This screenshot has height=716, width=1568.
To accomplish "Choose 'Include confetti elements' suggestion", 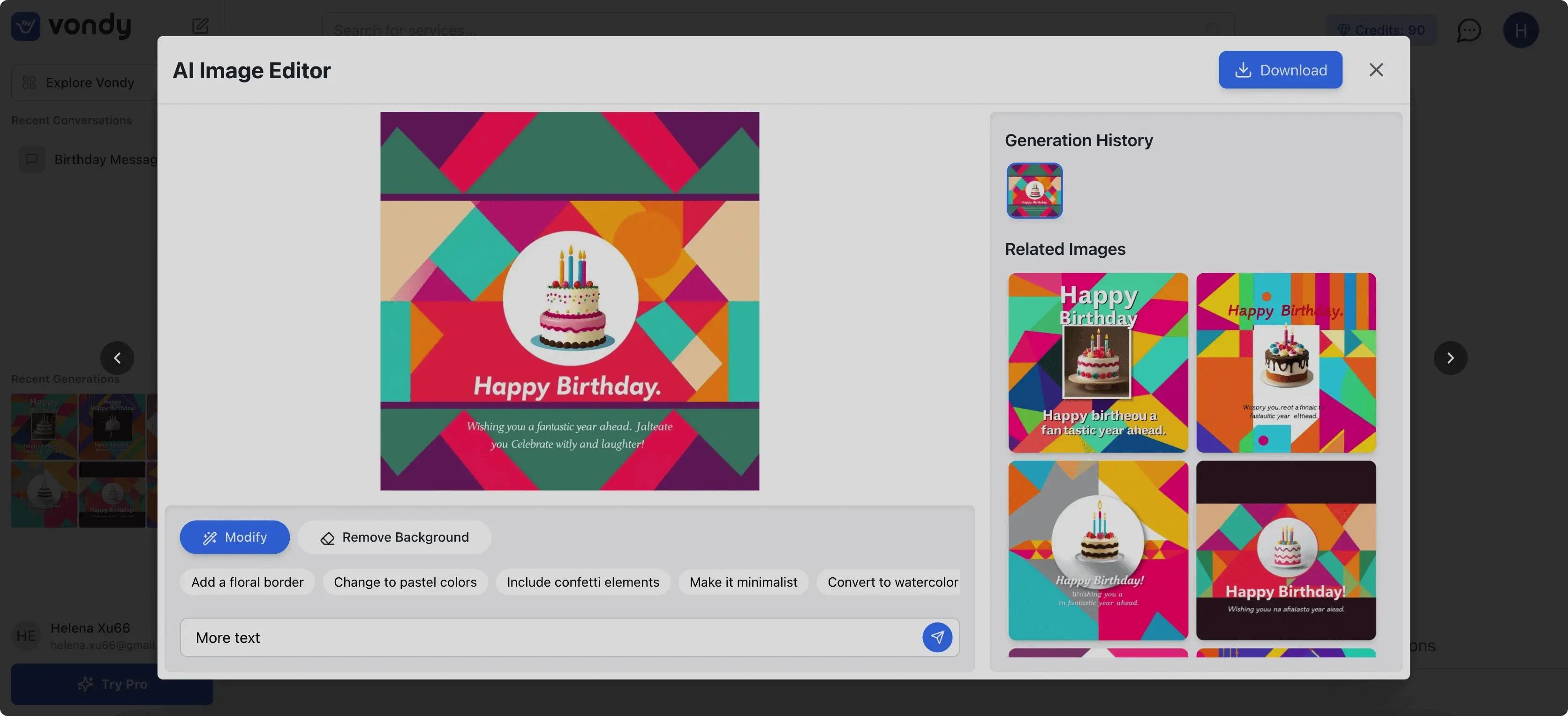I will [582, 582].
